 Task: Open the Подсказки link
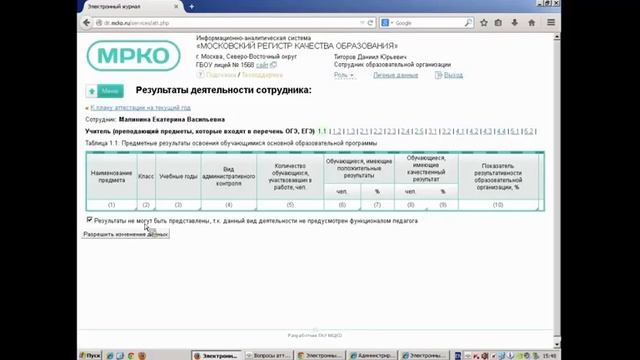pos(221,75)
